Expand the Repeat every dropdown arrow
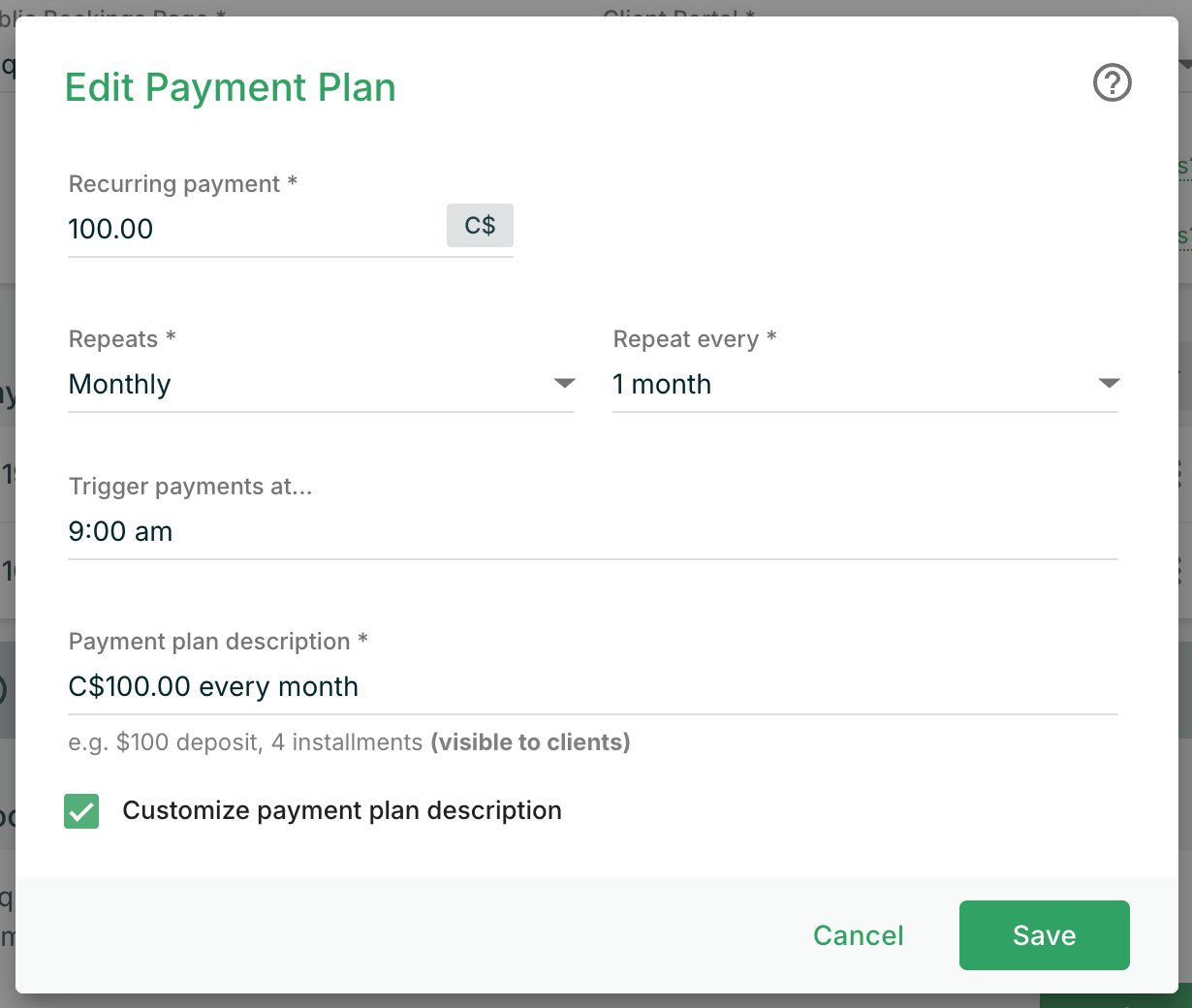Screen dimensions: 1192x1008 click(x=1109, y=384)
